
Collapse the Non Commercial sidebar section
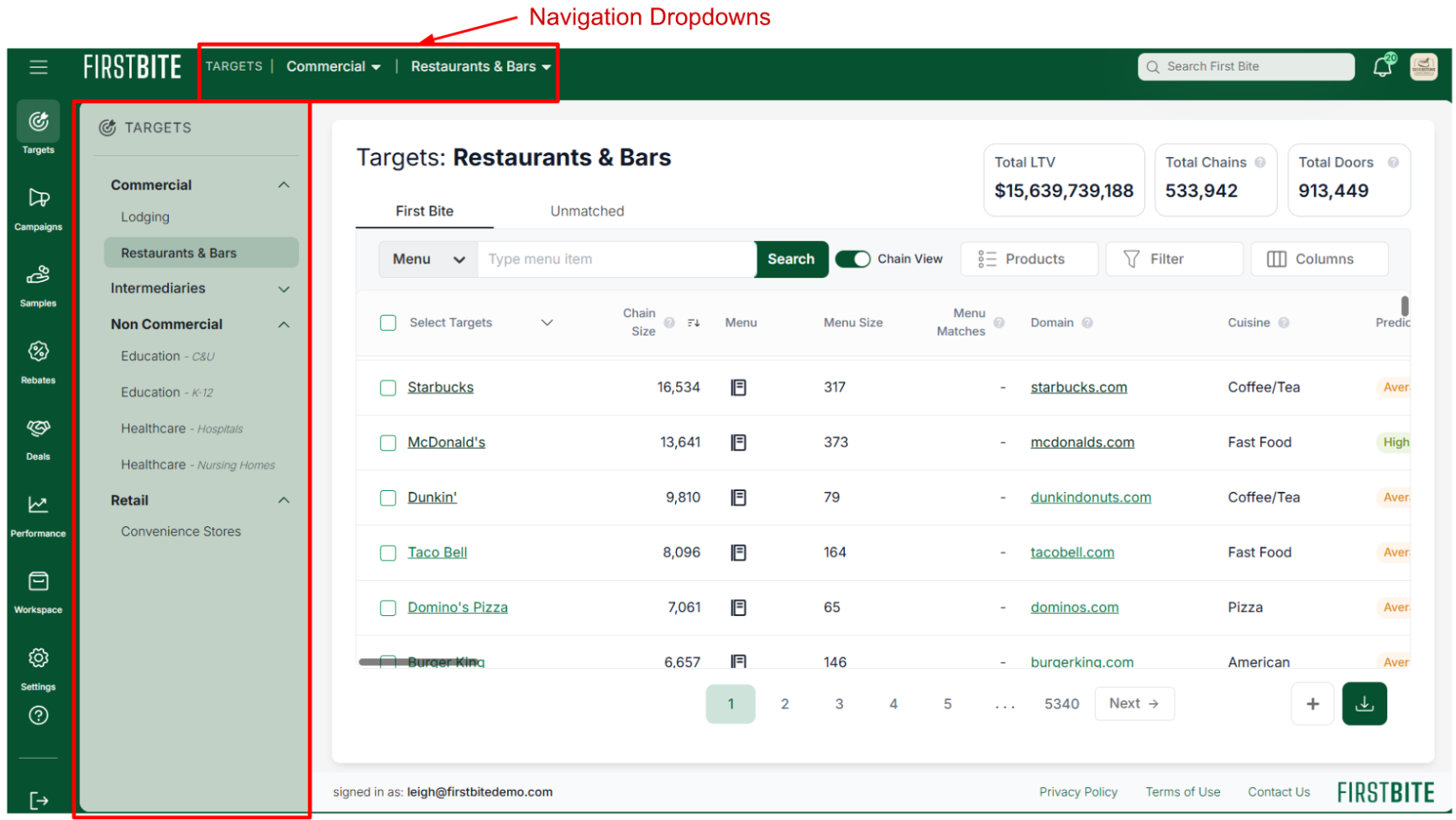284,325
